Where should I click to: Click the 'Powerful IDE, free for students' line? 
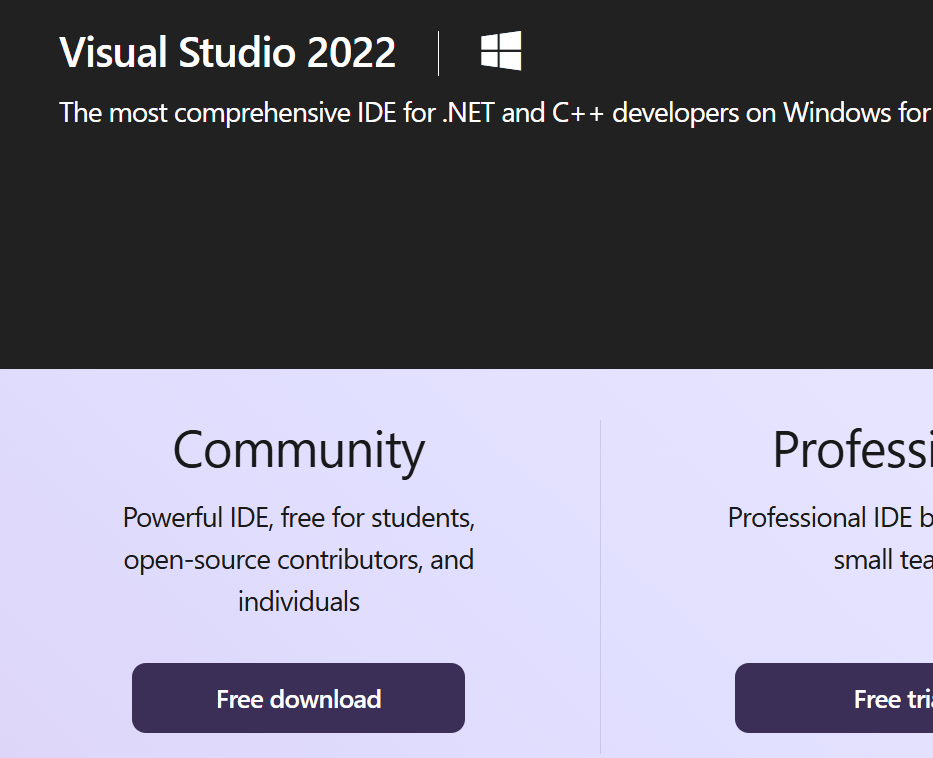[298, 517]
